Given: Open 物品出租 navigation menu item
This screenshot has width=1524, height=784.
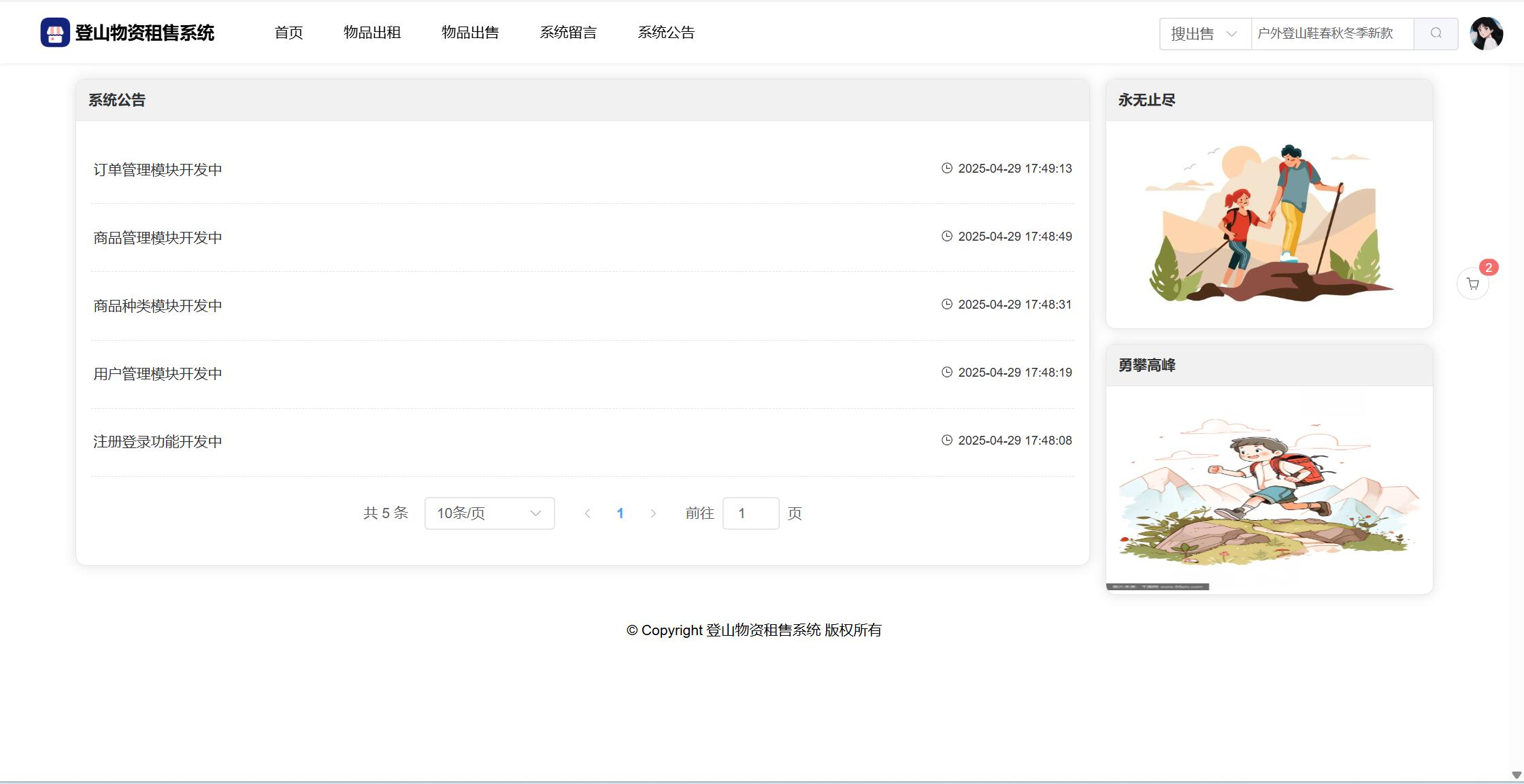Looking at the screenshot, I should click(372, 33).
